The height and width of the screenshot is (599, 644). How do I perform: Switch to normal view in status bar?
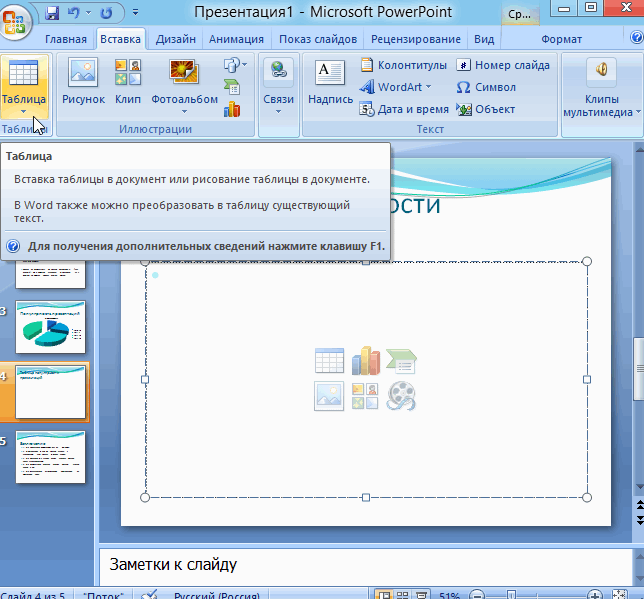384,594
